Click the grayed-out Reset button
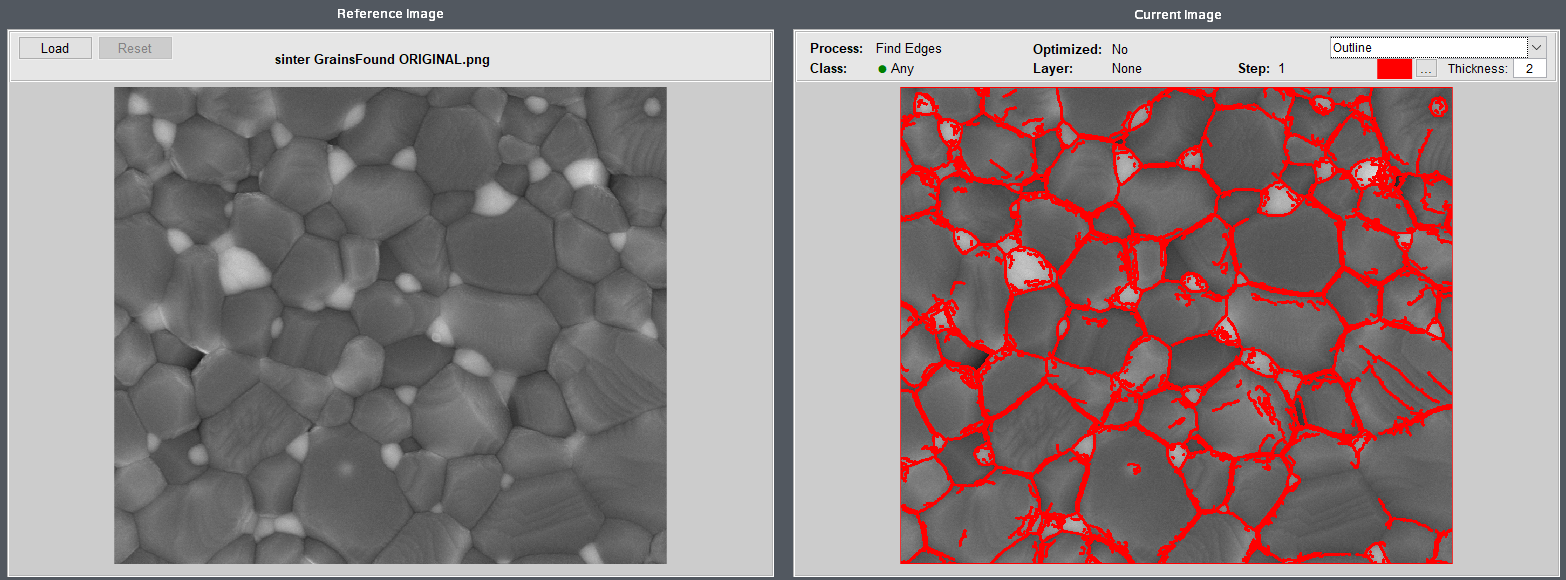1566x580 pixels. click(135, 48)
